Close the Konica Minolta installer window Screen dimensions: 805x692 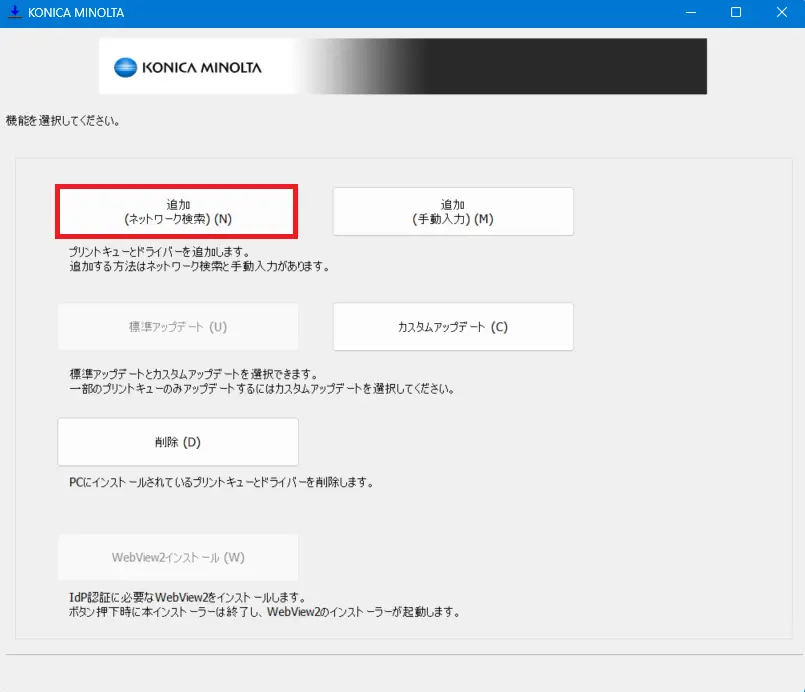(x=781, y=13)
